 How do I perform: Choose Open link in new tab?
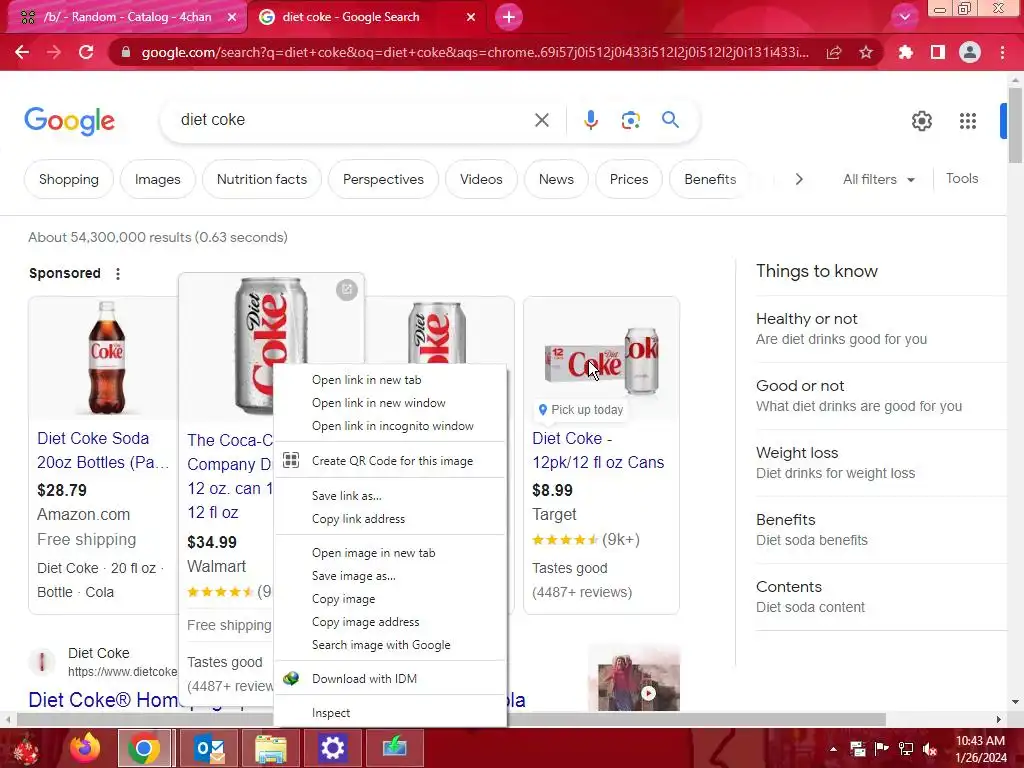390,380
